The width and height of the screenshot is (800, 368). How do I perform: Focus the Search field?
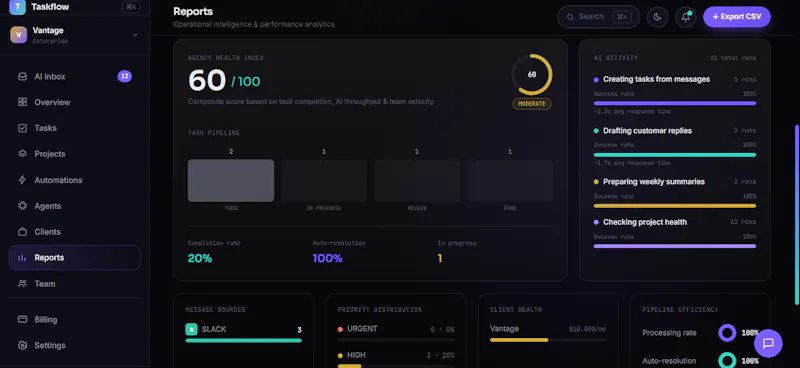(598, 17)
